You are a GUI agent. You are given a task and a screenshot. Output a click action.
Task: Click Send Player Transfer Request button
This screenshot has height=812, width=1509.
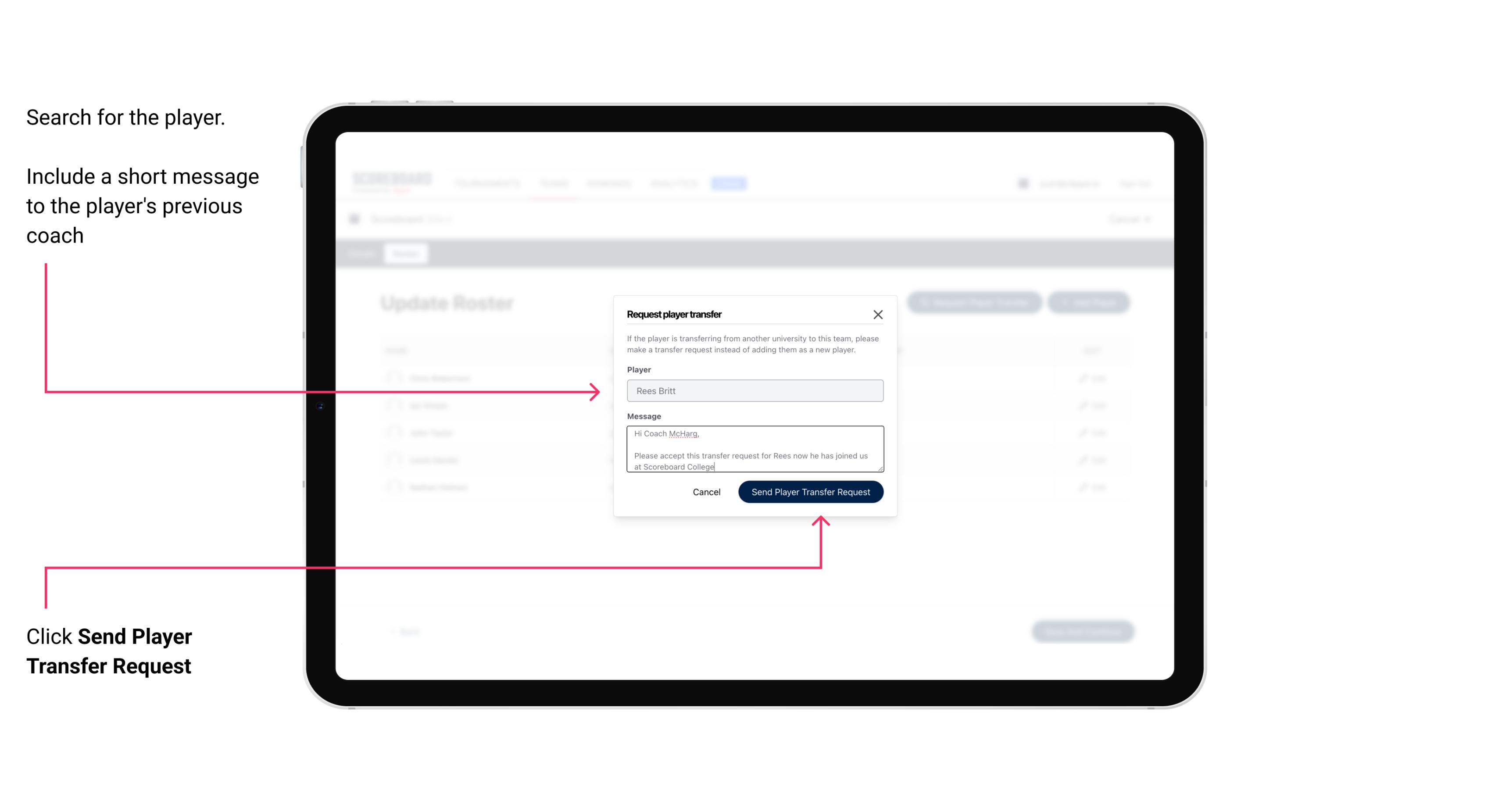click(x=811, y=491)
